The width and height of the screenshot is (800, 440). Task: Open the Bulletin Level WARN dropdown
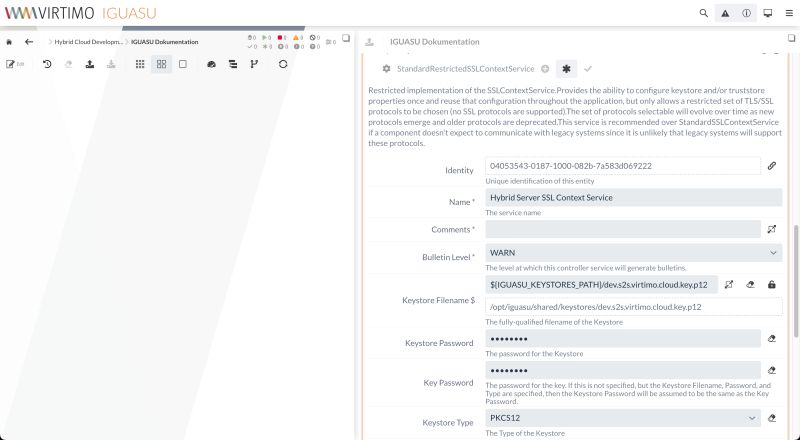[x=633, y=253]
